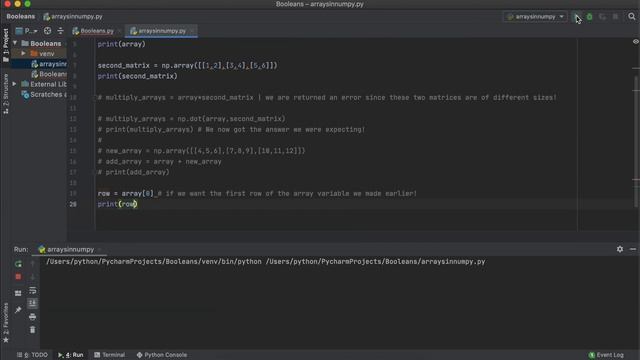This screenshot has width=640, height=360.
Task: Click the row = array[0] code line
Action: click(257, 193)
